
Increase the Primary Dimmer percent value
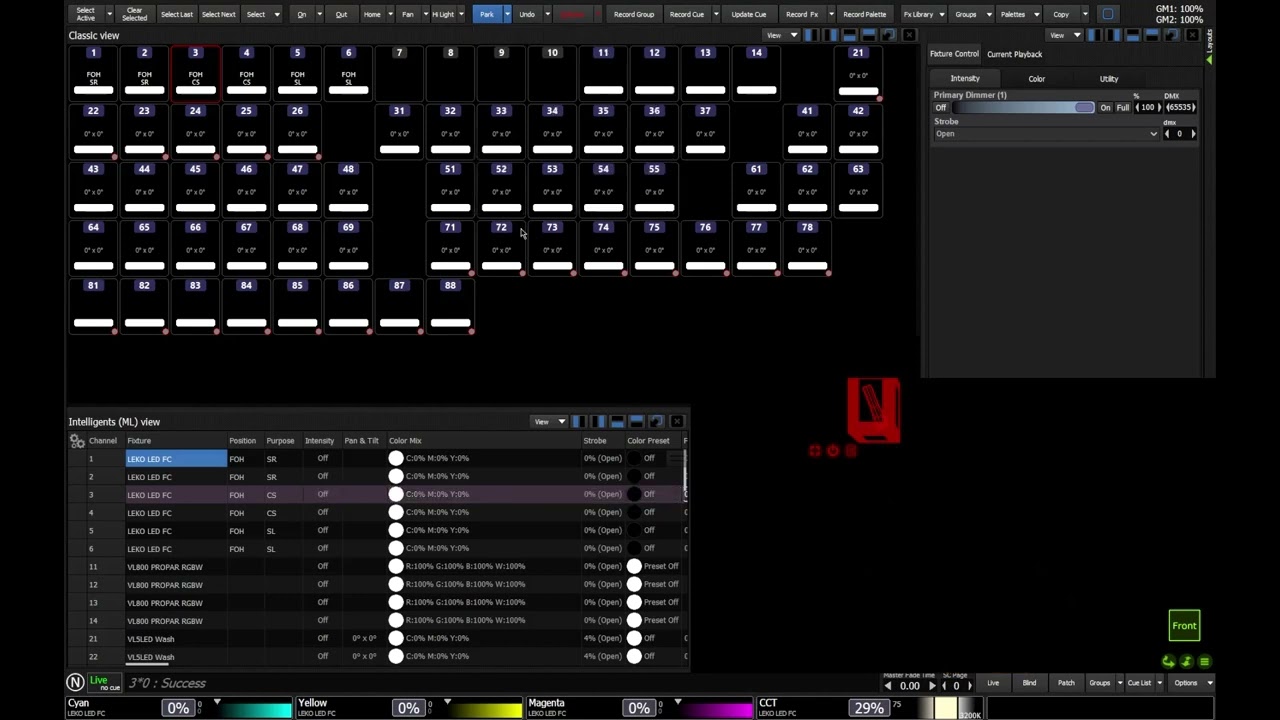(1159, 107)
